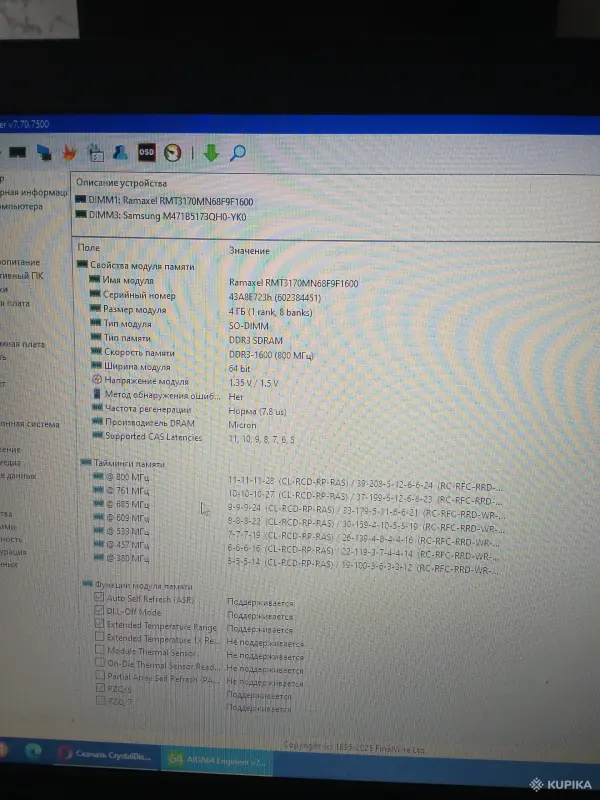Click the icon beside Ширина модуля
This screenshot has height=800, width=600.
97,365
